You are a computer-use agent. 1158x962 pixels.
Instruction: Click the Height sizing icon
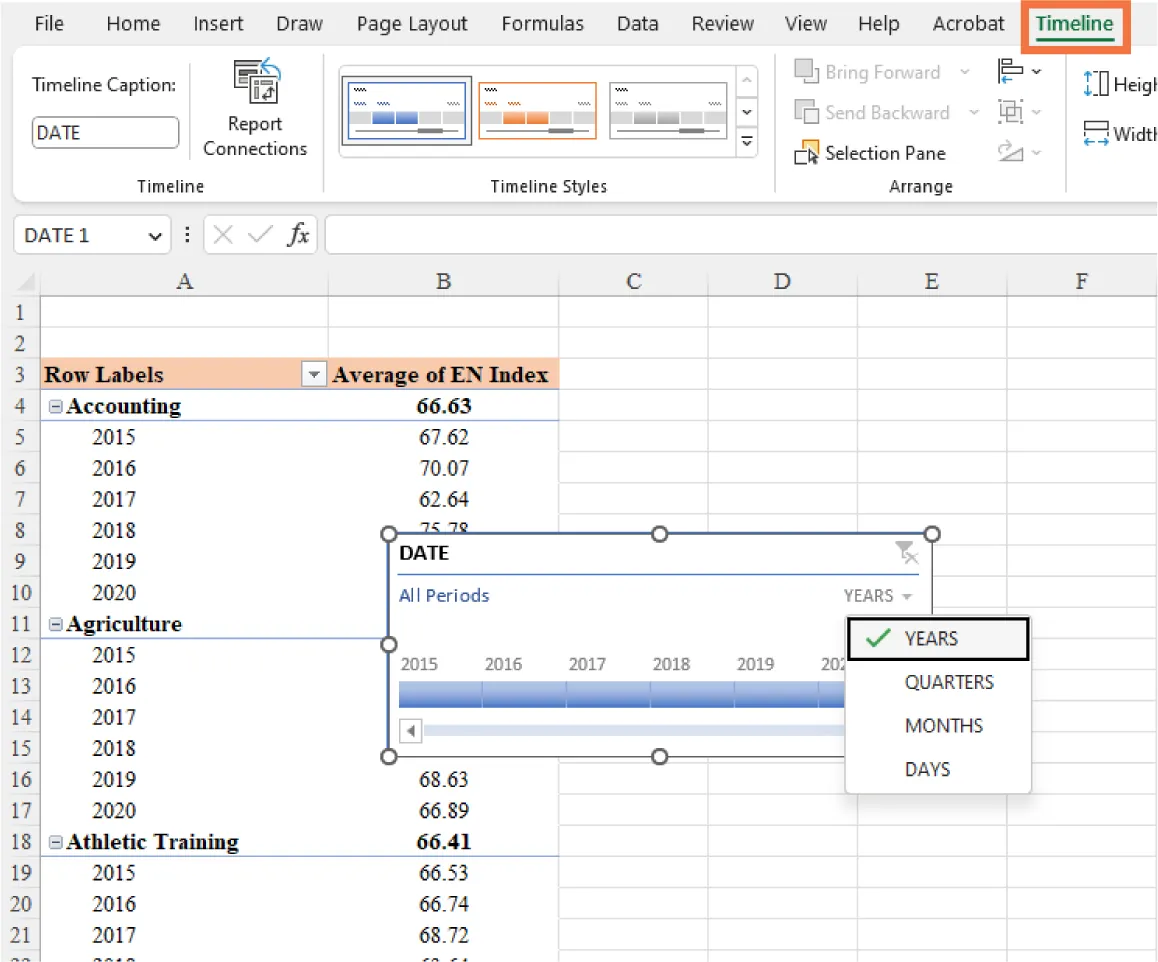[x=1098, y=84]
